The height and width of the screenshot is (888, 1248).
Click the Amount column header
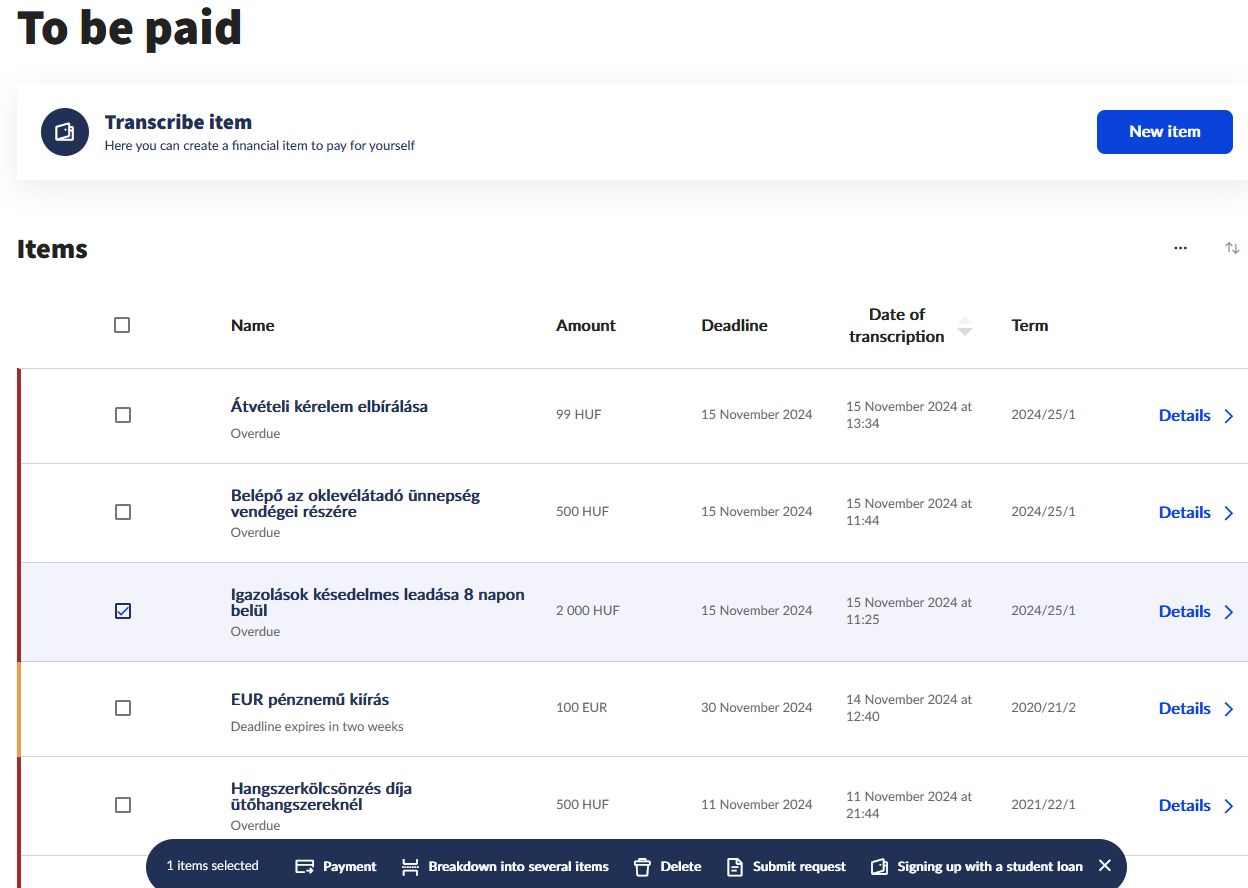(586, 326)
